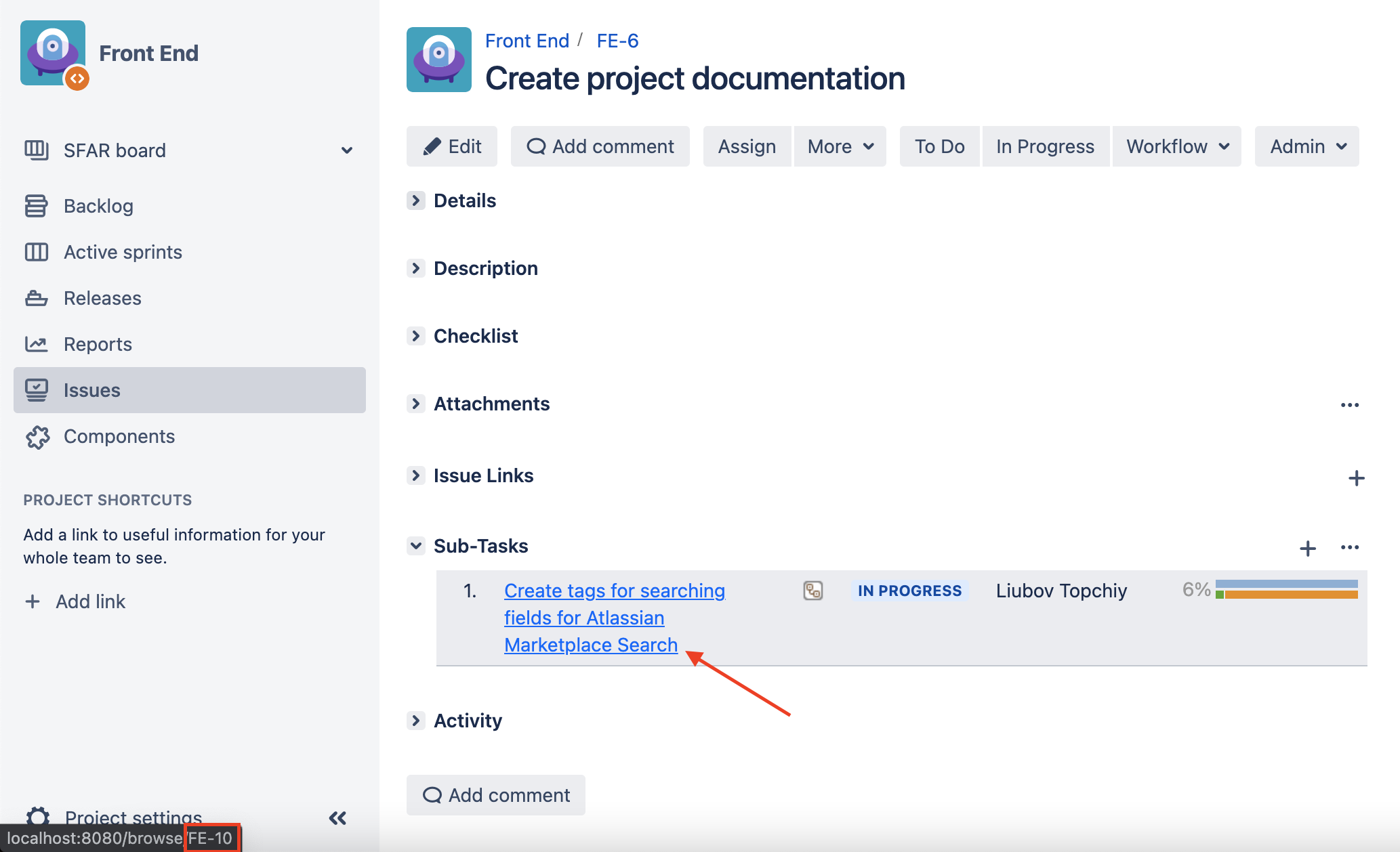
Task: Open the Workflow dropdown menu
Action: 1176,146
